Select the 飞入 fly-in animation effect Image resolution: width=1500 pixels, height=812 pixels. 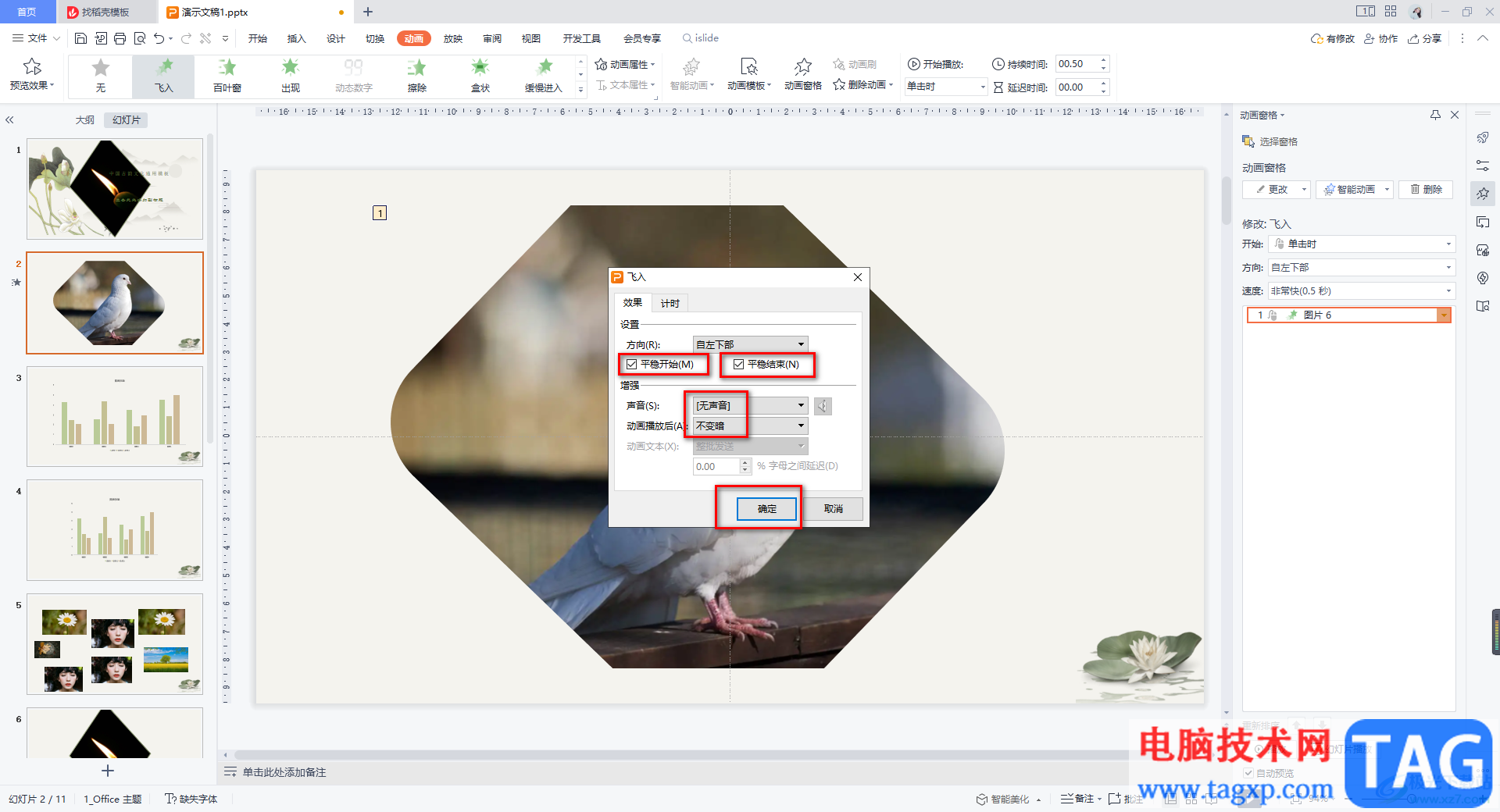(163, 76)
